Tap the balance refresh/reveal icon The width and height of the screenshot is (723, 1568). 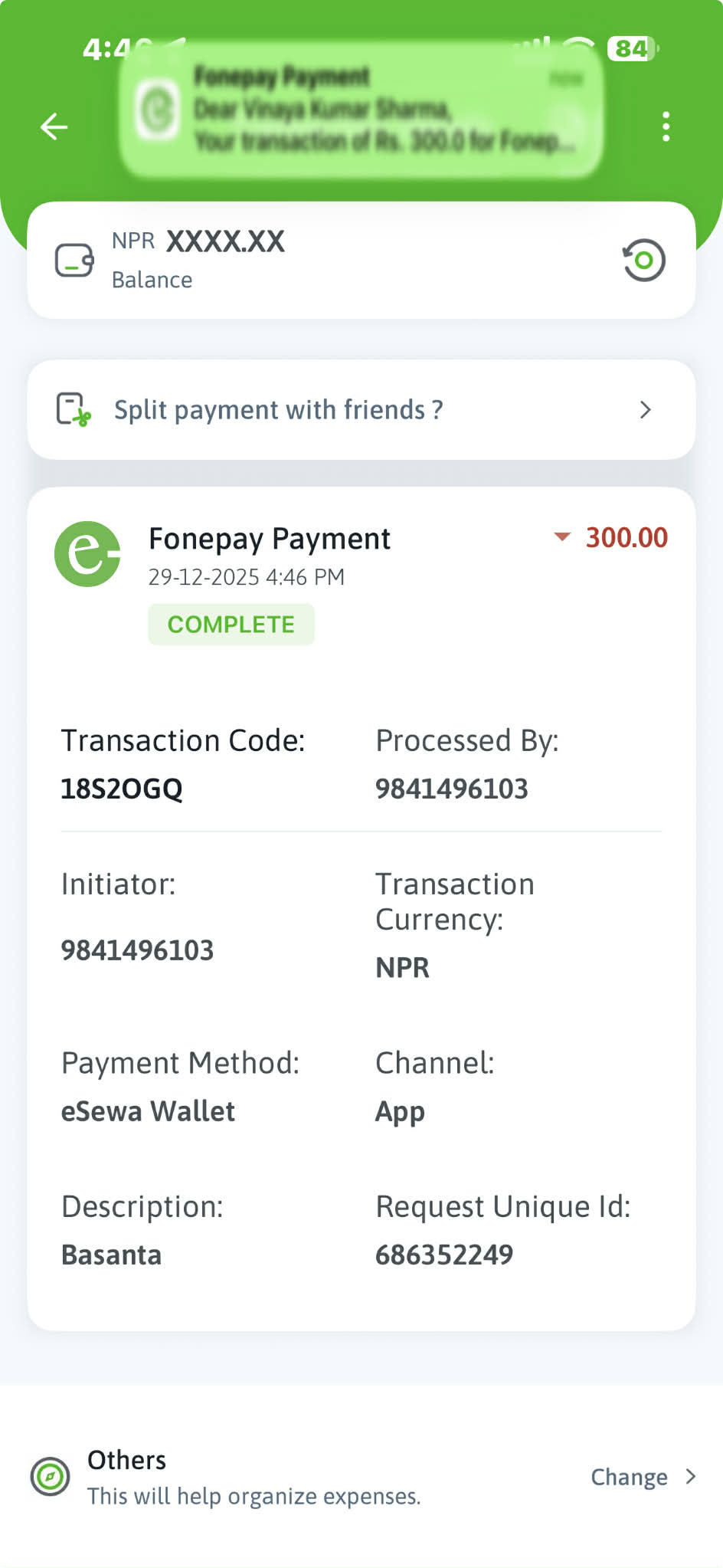tap(643, 261)
